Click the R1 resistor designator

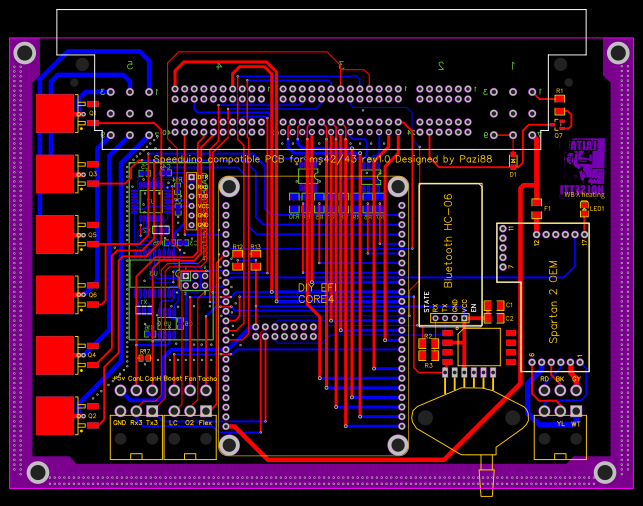click(559, 91)
